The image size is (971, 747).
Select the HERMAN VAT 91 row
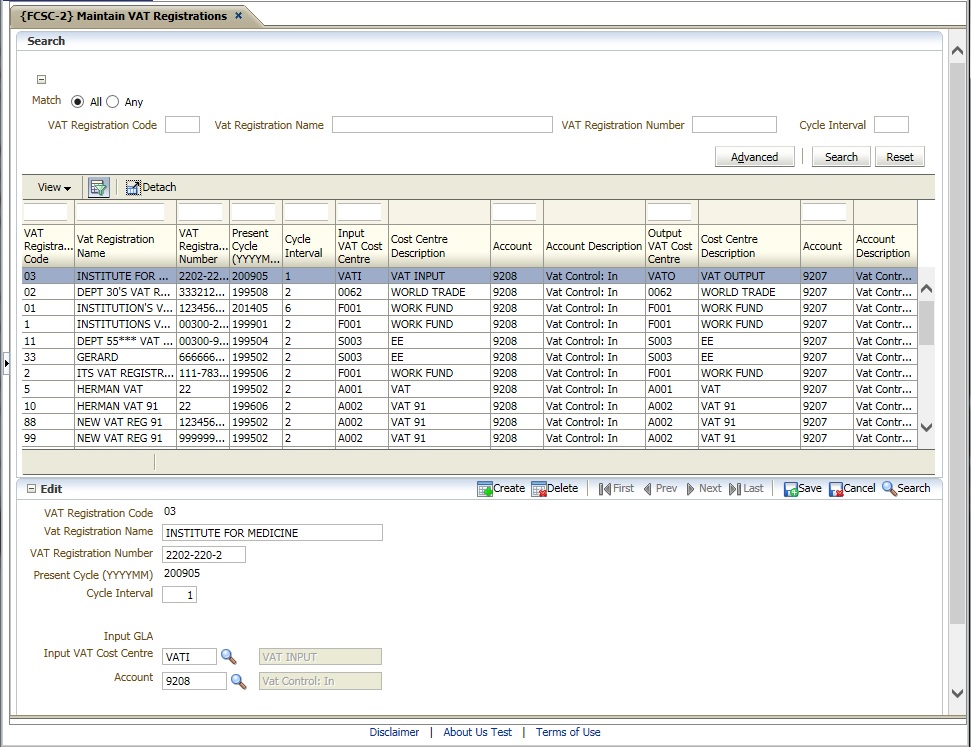[x=120, y=406]
